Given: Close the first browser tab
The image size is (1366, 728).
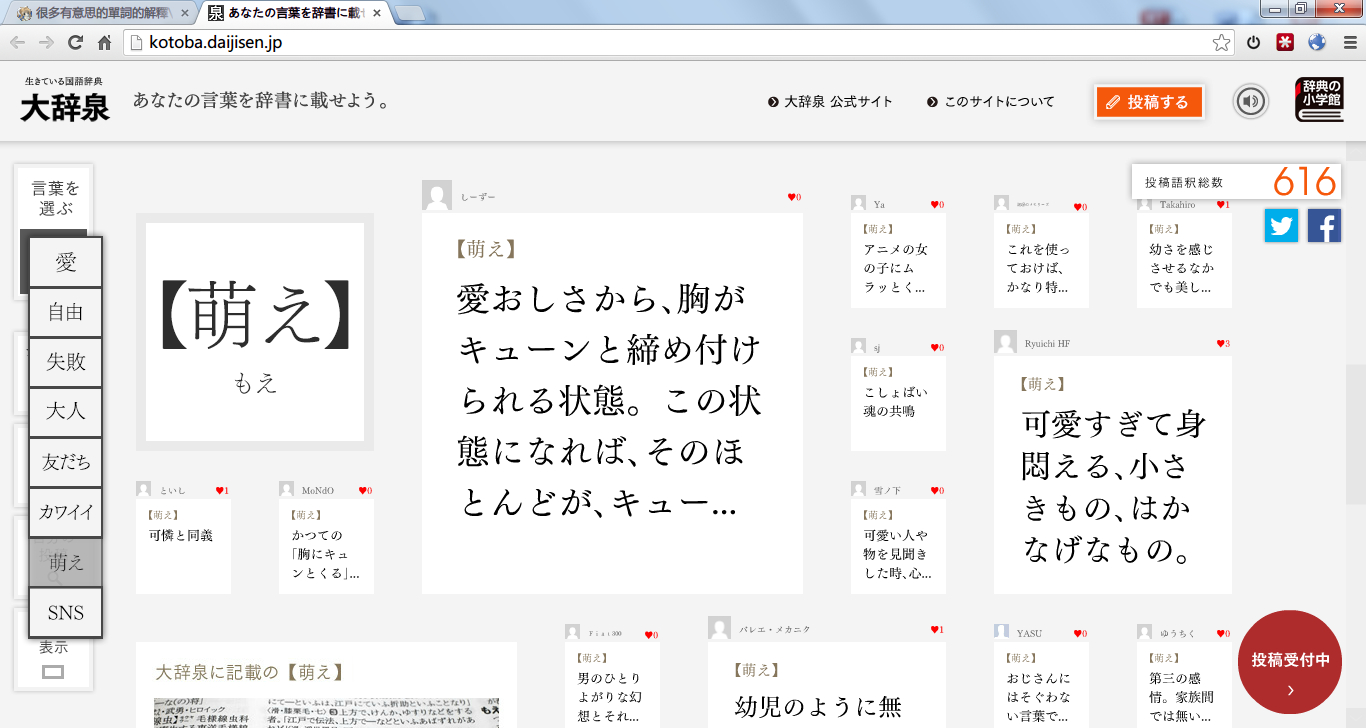Looking at the screenshot, I should click(x=183, y=12).
